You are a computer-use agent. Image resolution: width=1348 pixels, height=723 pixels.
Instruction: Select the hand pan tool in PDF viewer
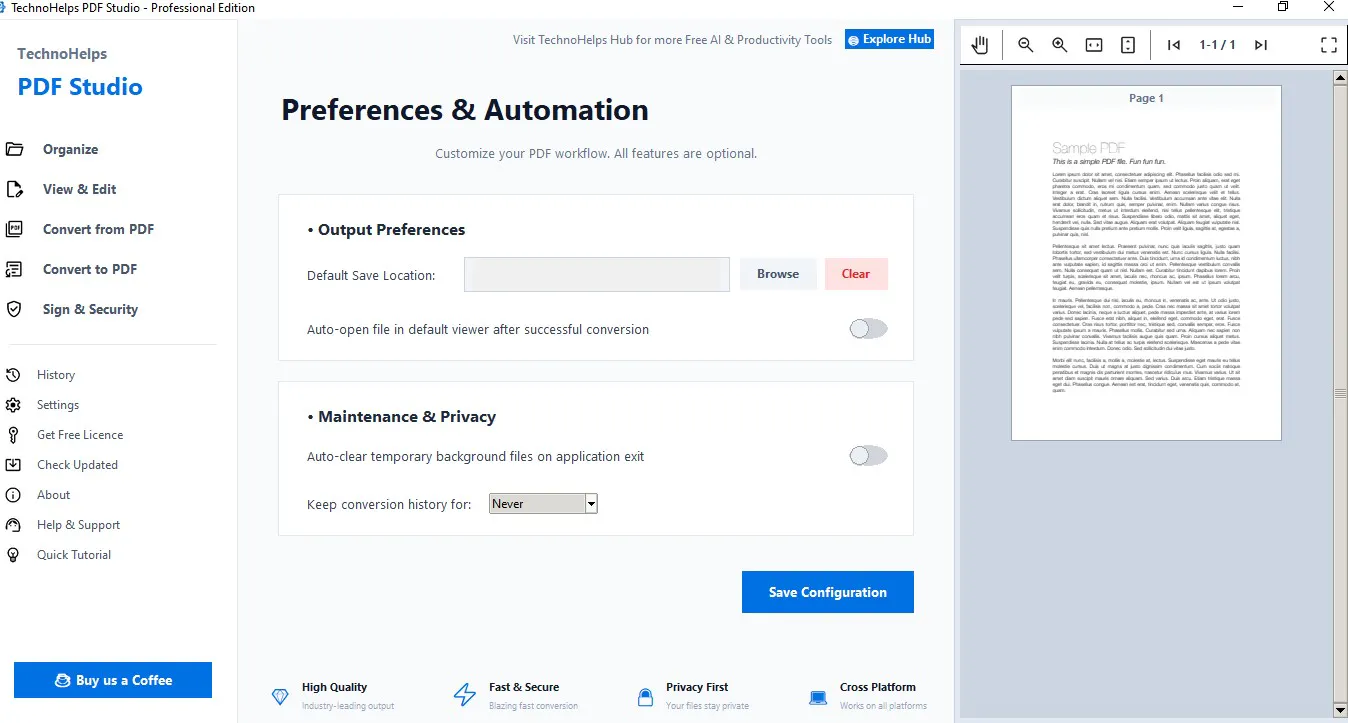pyautogui.click(x=980, y=45)
